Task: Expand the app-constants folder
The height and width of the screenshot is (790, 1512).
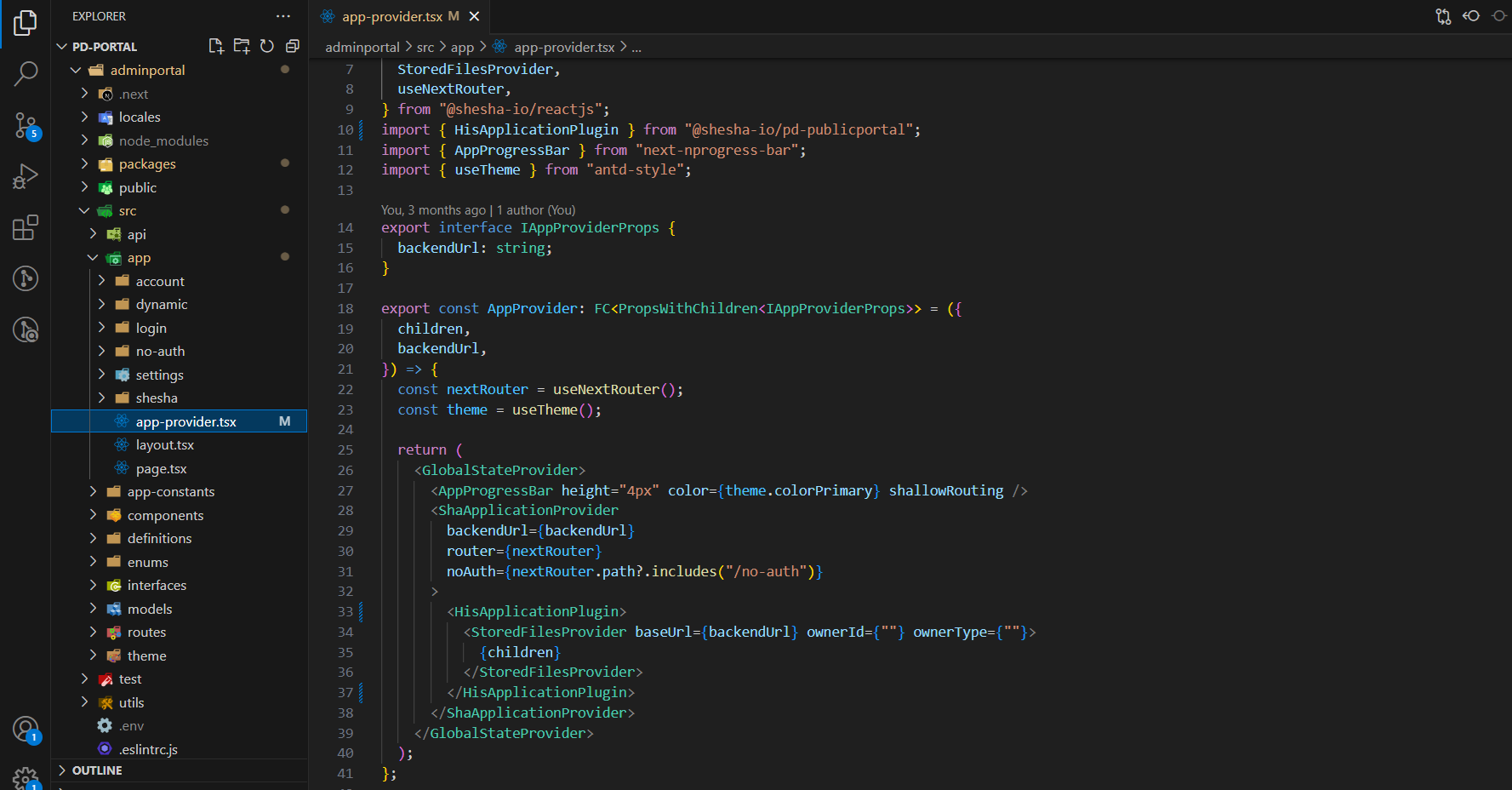Action: pyautogui.click(x=93, y=491)
